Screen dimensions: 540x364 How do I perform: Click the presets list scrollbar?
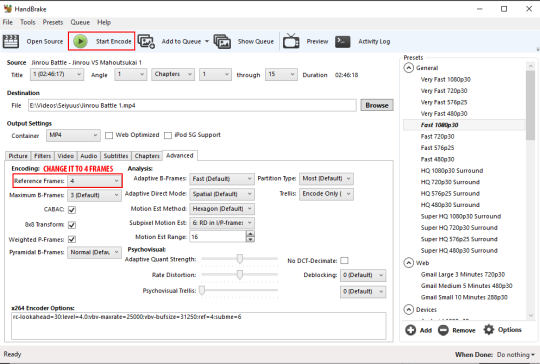(x=530, y=105)
